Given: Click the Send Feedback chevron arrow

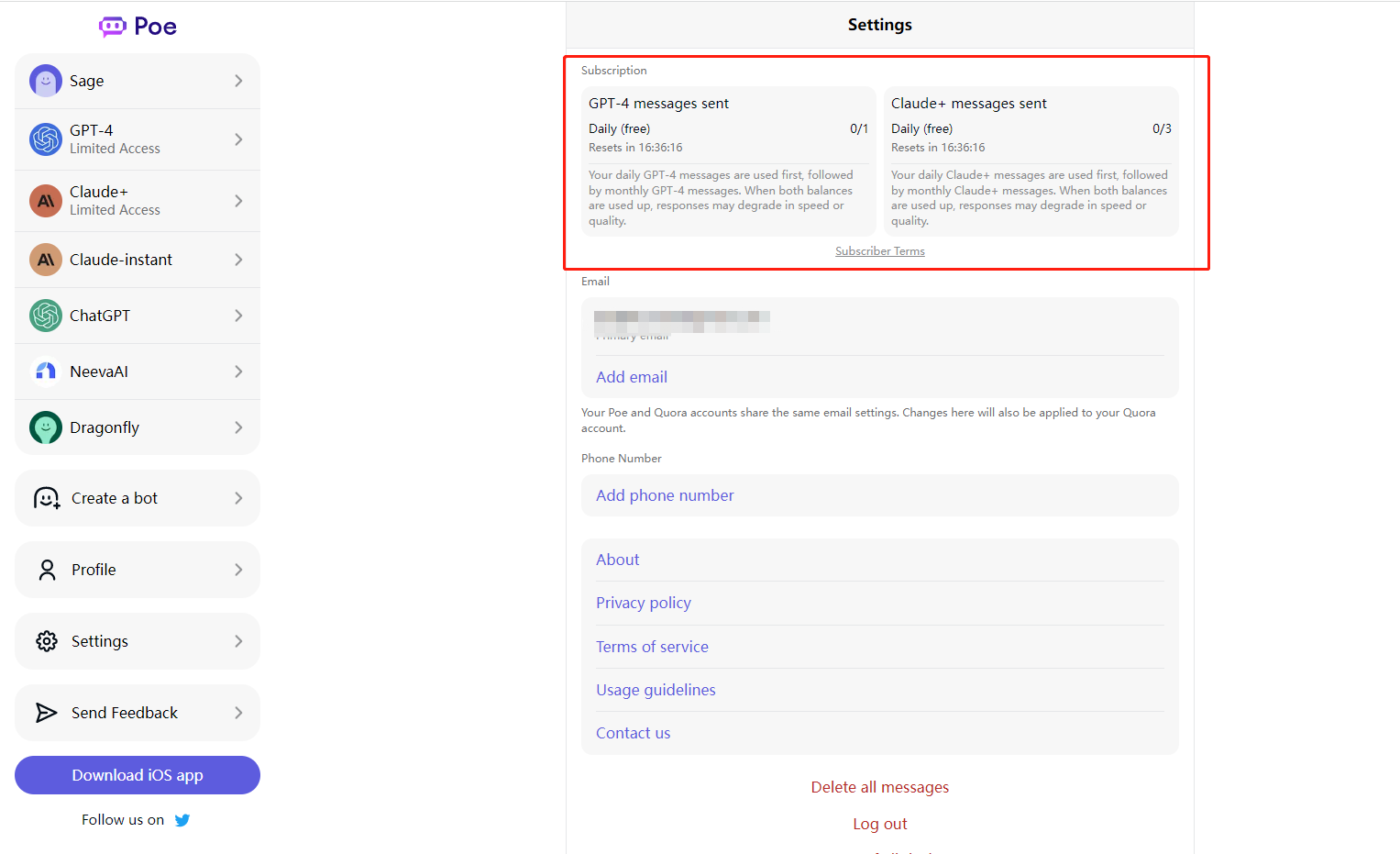Looking at the screenshot, I should point(238,713).
